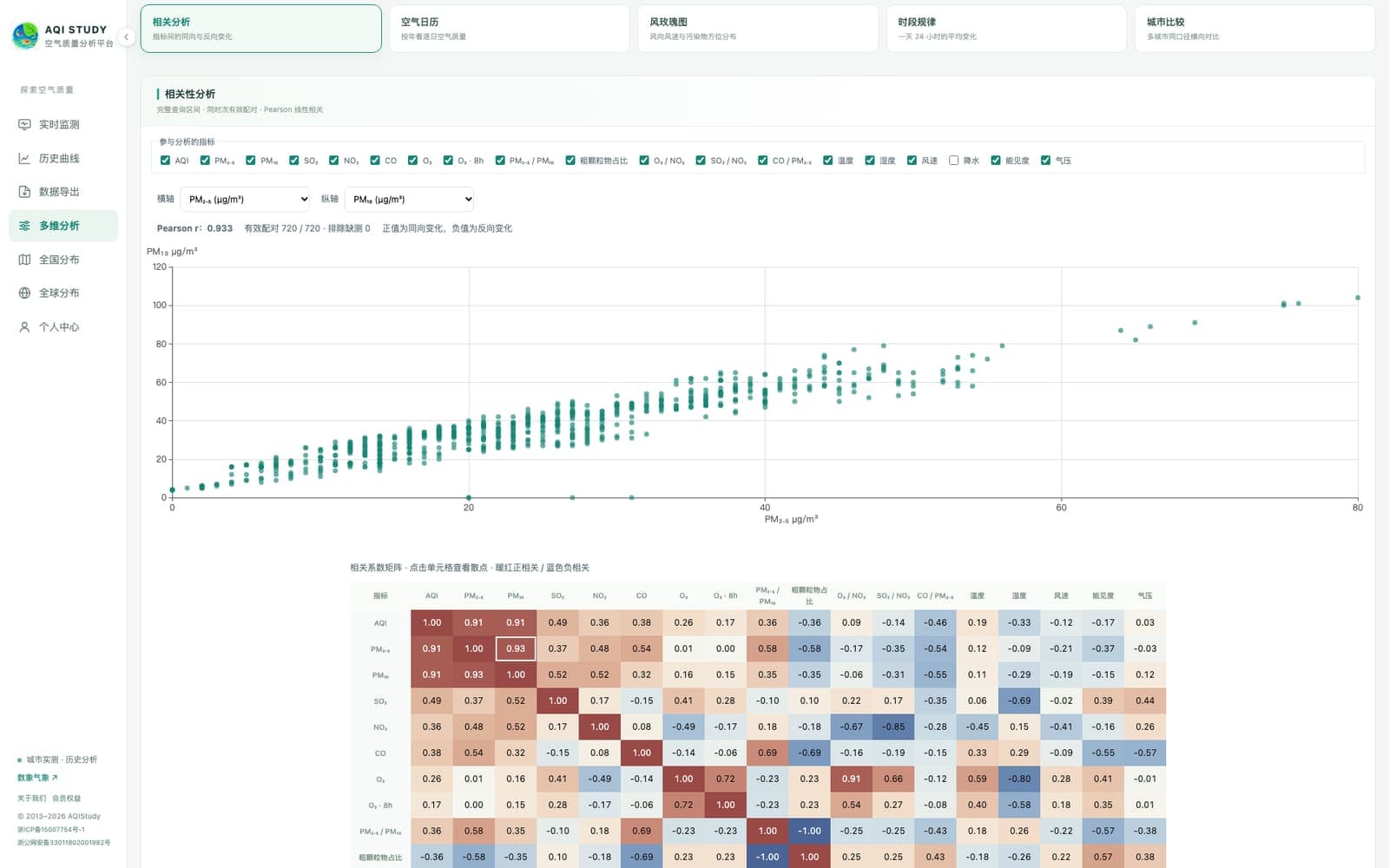The height and width of the screenshot is (868, 1389).
Task: Click matrix cell PM2.5 row, PM10 column 0.93
Action: (516, 648)
